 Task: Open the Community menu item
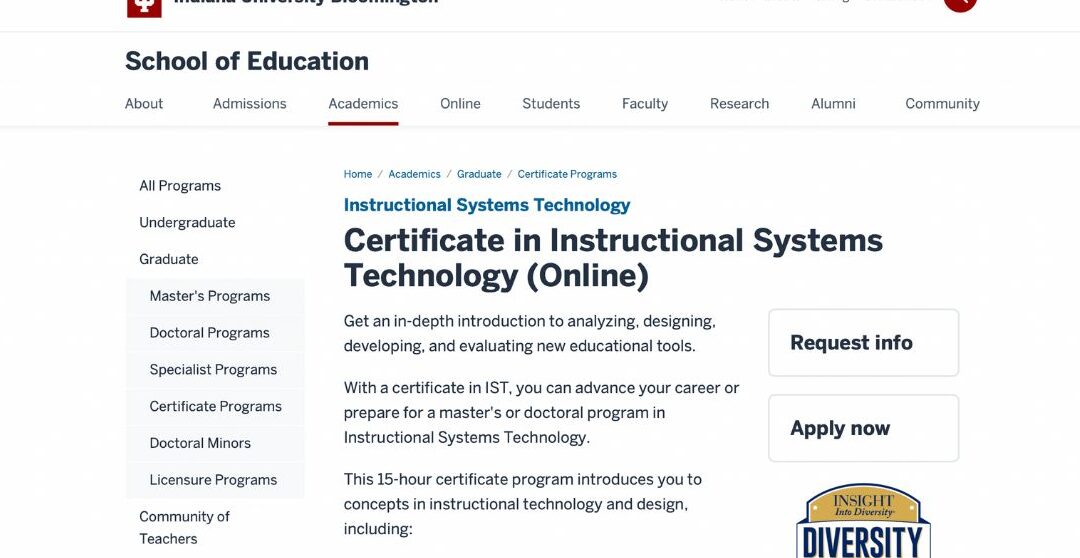pyautogui.click(x=942, y=103)
